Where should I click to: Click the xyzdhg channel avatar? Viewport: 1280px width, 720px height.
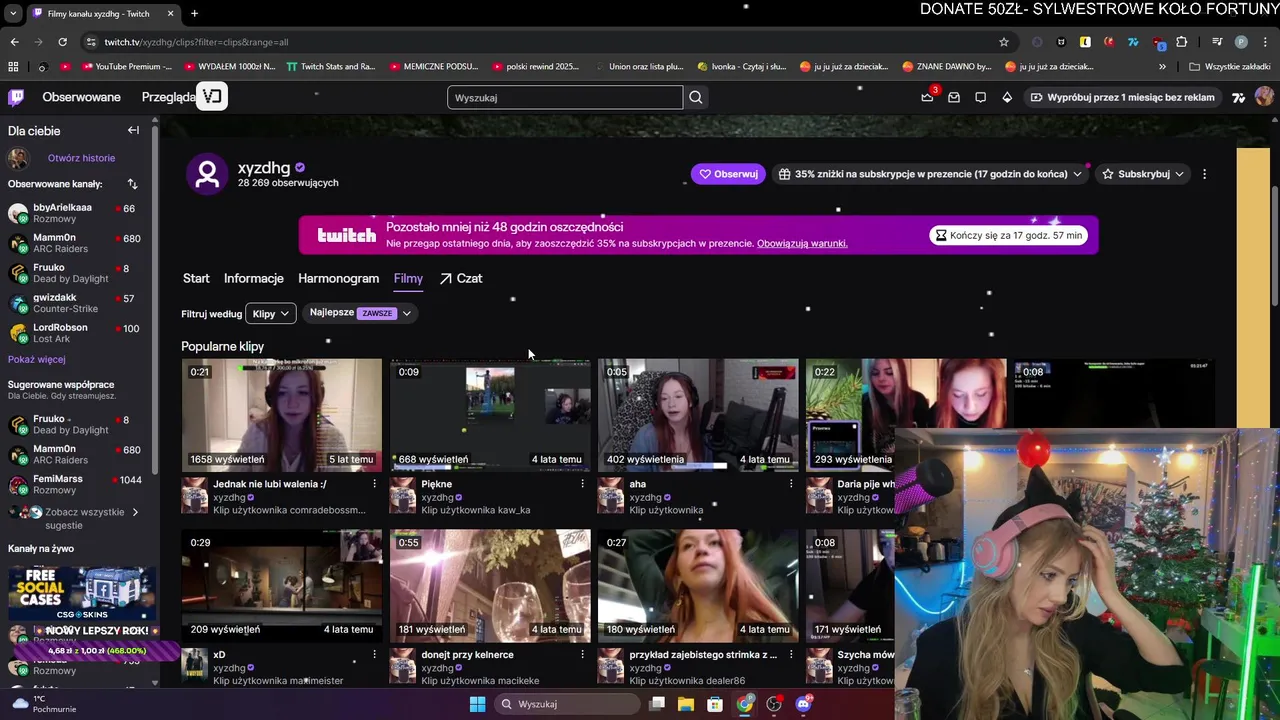[207, 174]
